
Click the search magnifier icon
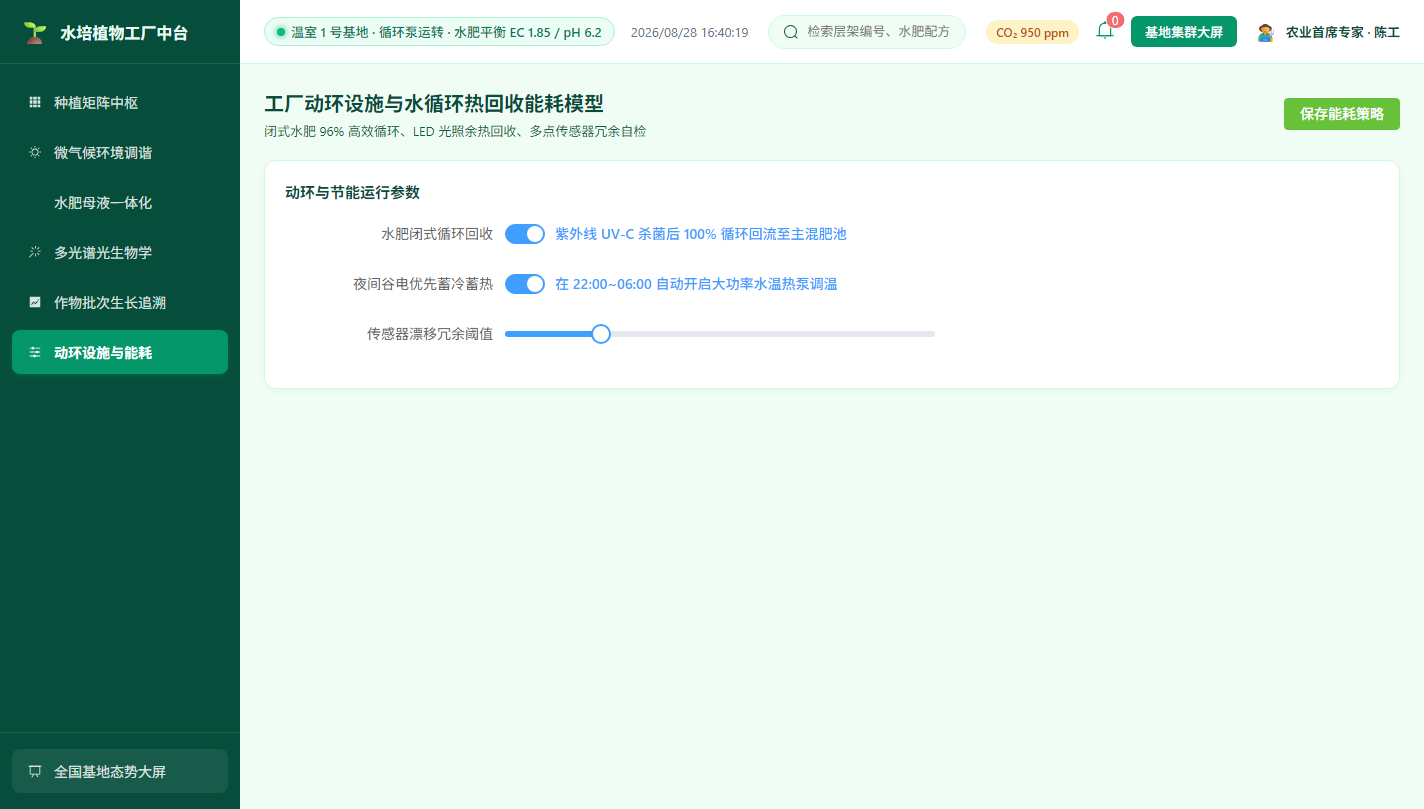(x=791, y=32)
